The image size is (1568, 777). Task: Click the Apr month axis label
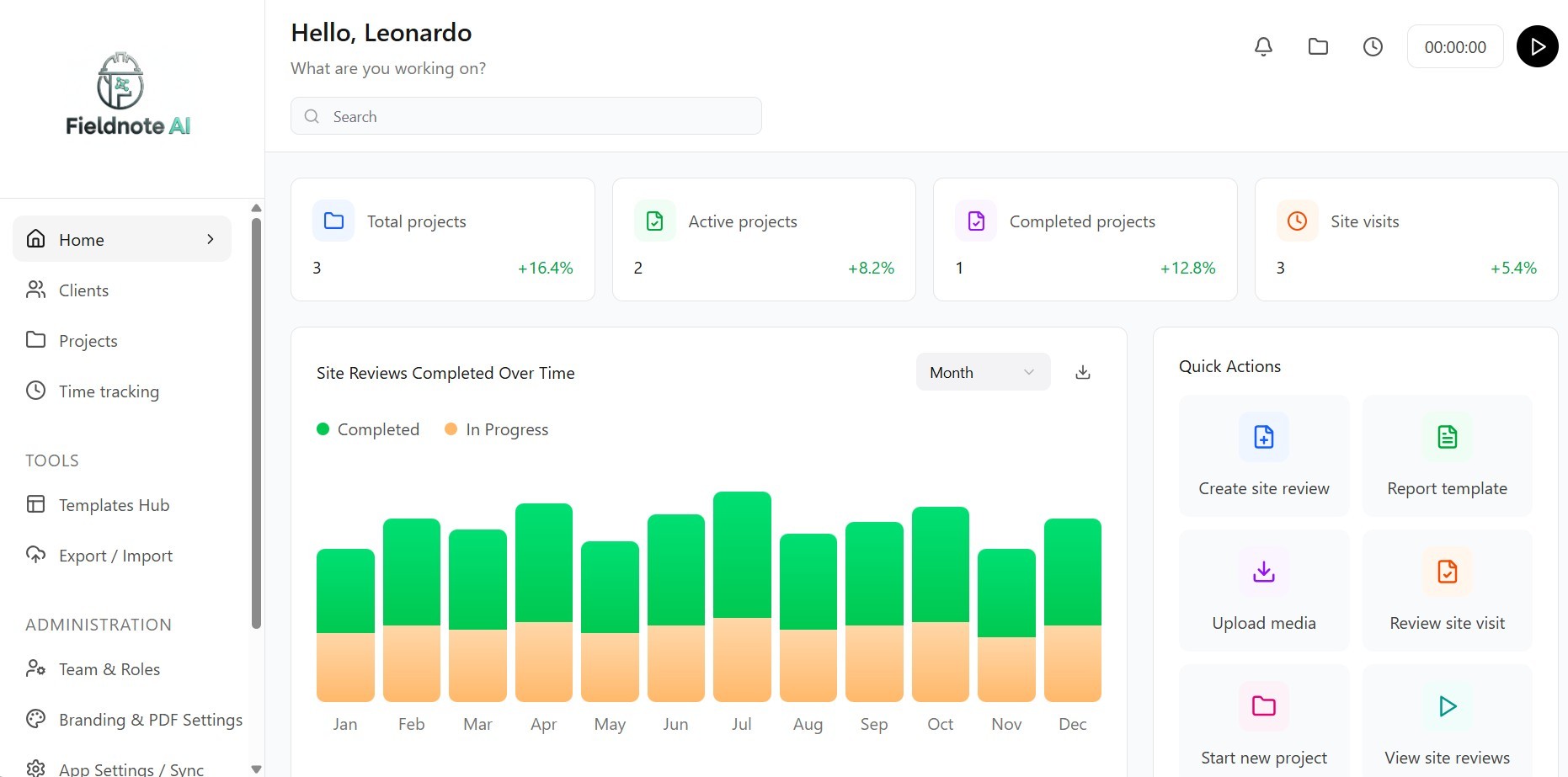[543, 724]
